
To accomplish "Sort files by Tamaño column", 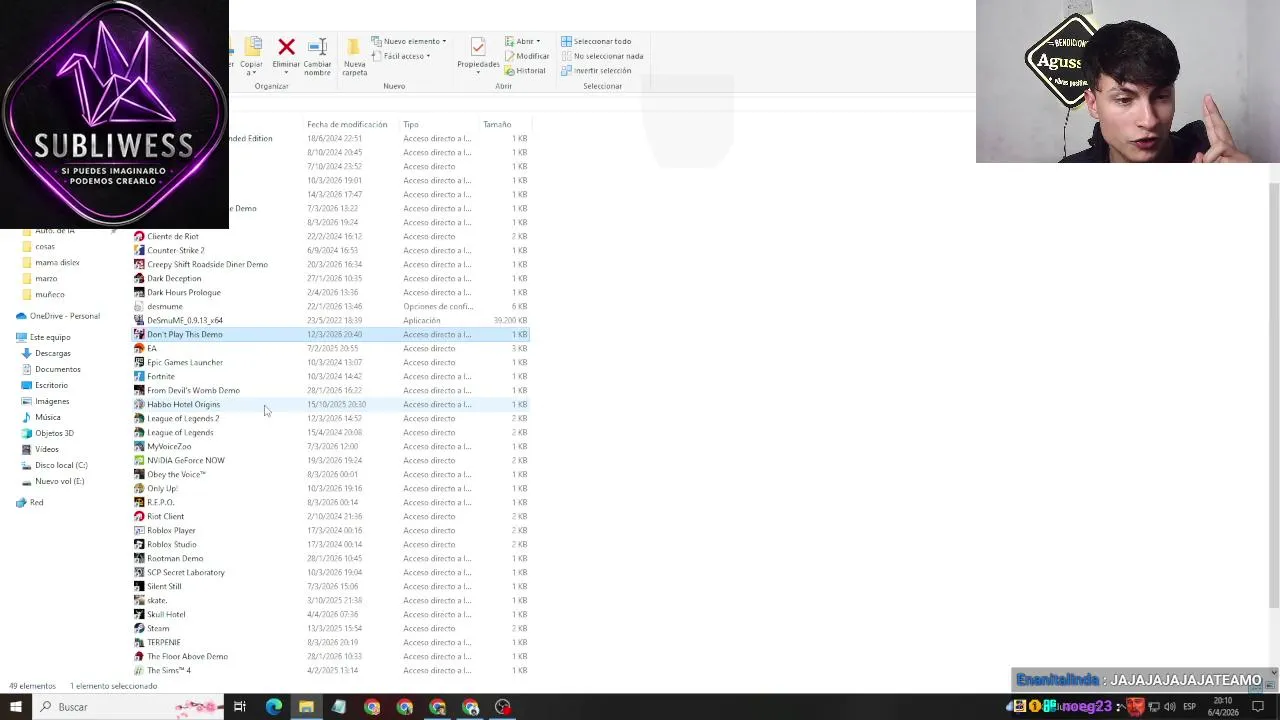I will click(x=497, y=124).
